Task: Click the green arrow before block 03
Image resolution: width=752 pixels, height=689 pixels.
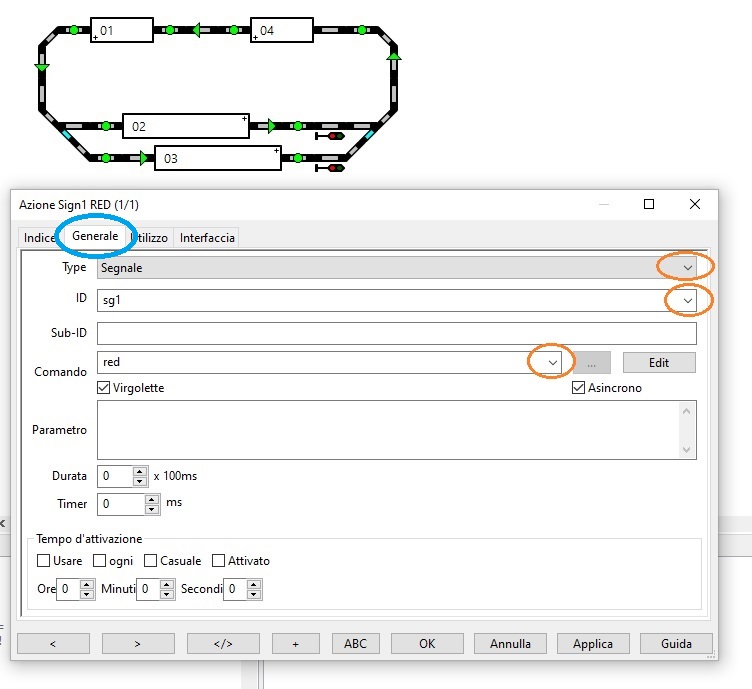Action: pyautogui.click(x=146, y=157)
